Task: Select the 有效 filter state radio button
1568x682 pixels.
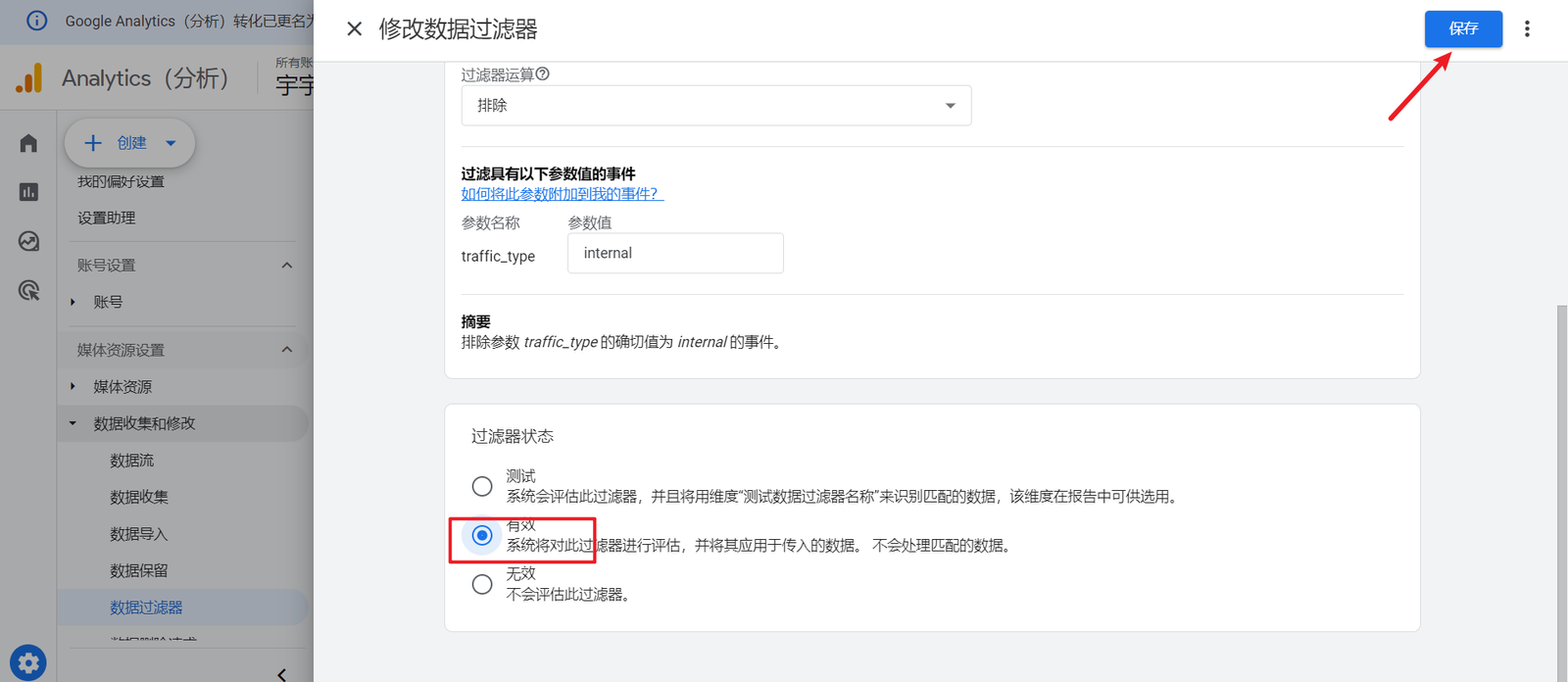Action: (x=482, y=535)
